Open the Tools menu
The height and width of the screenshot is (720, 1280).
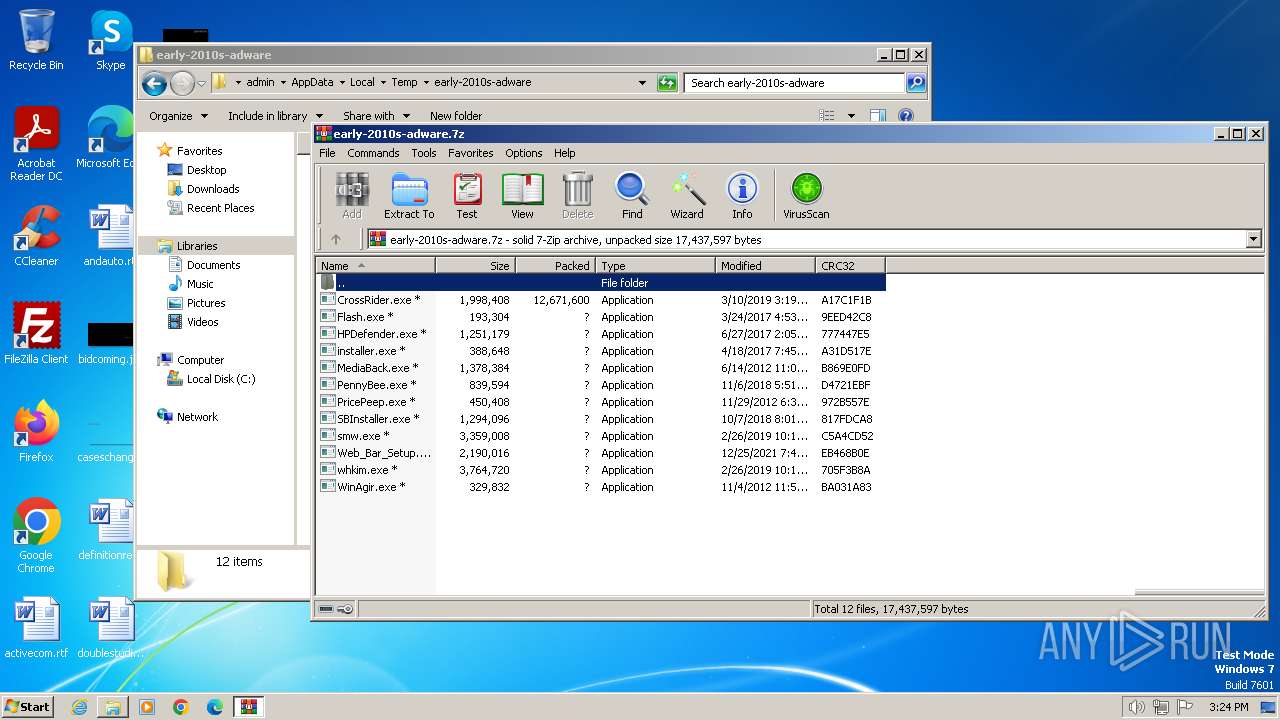[x=424, y=153]
